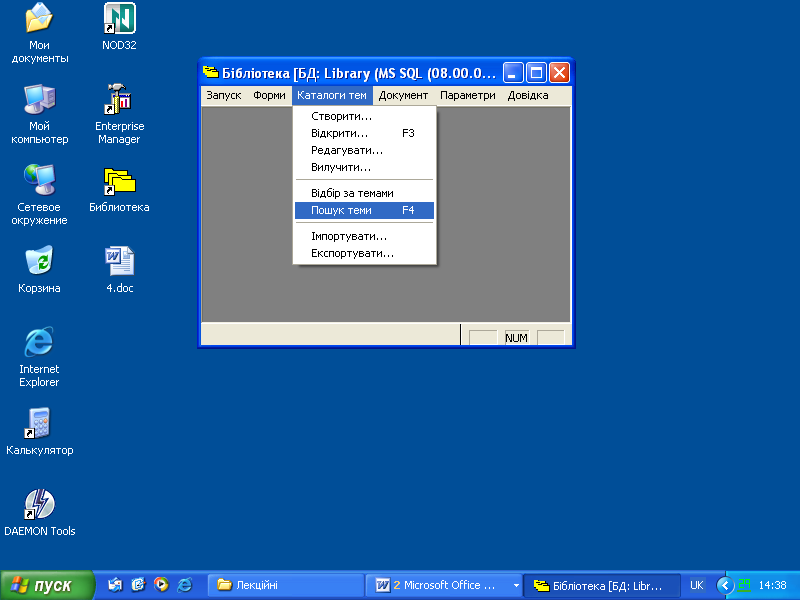Open Enterprise Manager shortcut
This screenshot has width=800, height=600.
tap(119, 114)
